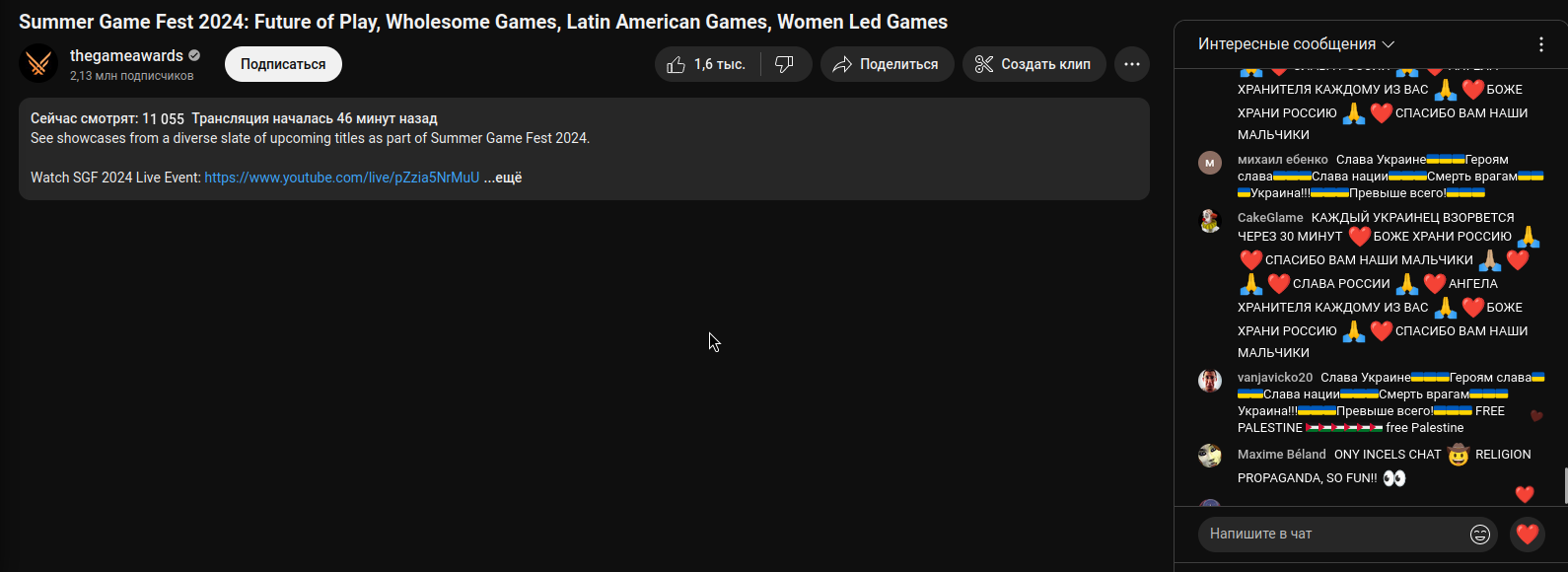
Task: Click the video title text
Action: 483,22
